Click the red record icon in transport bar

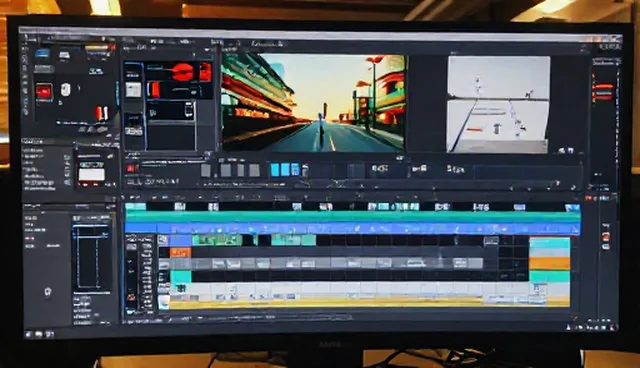click(131, 168)
